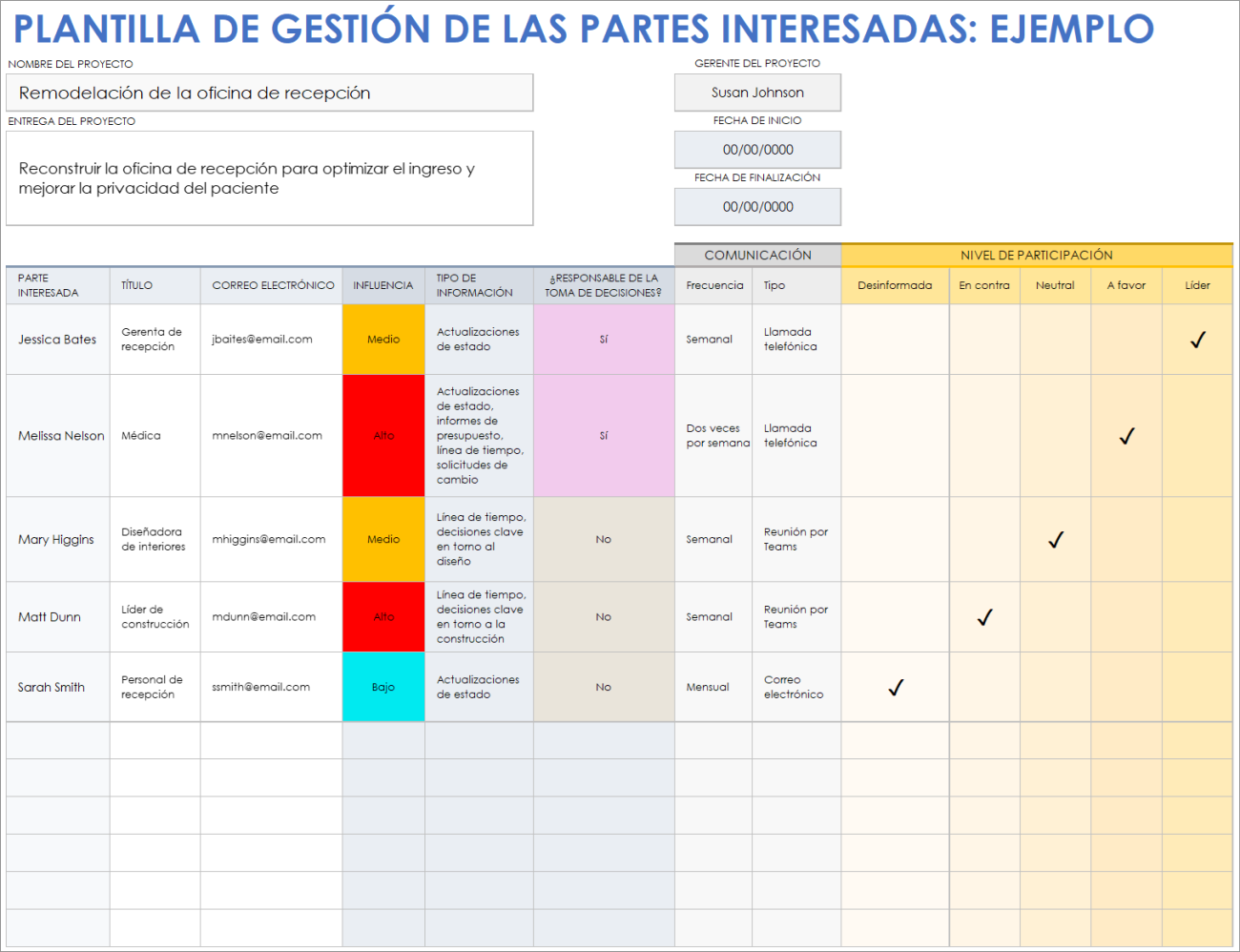This screenshot has height=952, width=1240.
Task: Click Melissa Nelson's checkmark in A favor
Action: click(1126, 436)
